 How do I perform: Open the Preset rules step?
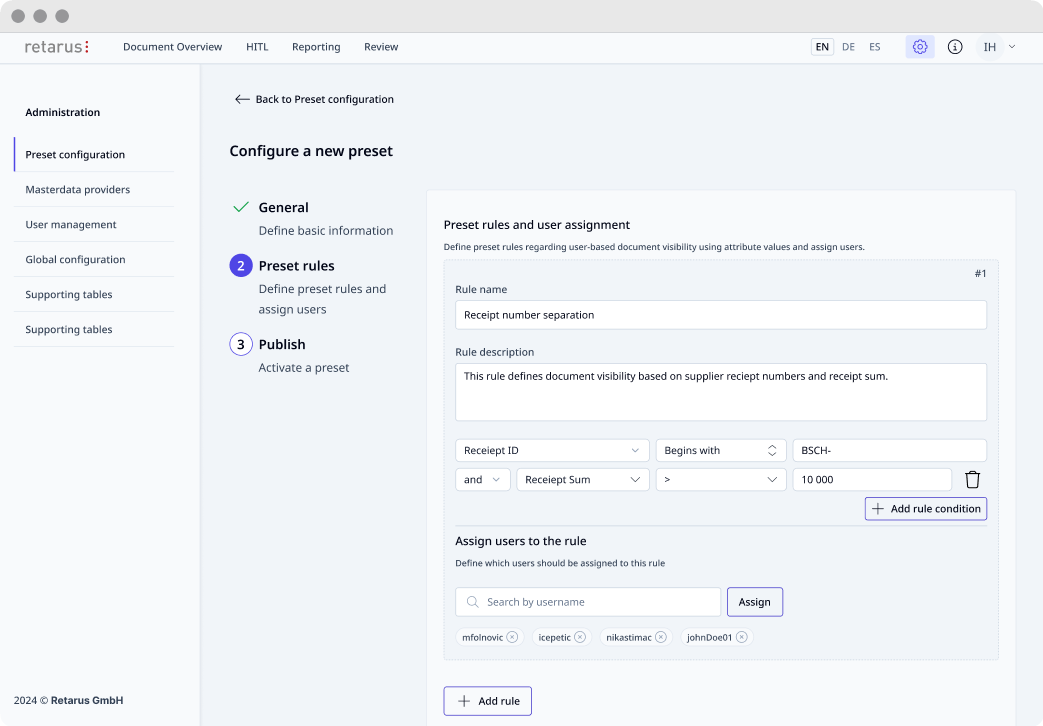coord(297,266)
